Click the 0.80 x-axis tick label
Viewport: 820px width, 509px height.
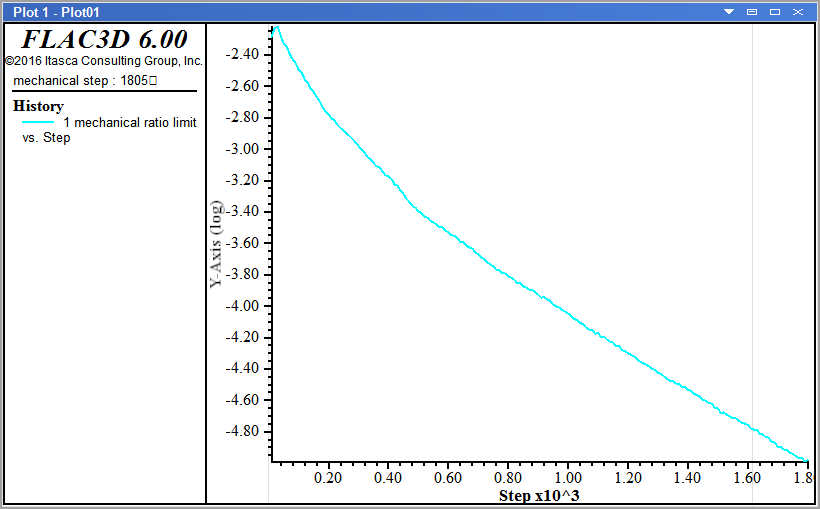508,478
